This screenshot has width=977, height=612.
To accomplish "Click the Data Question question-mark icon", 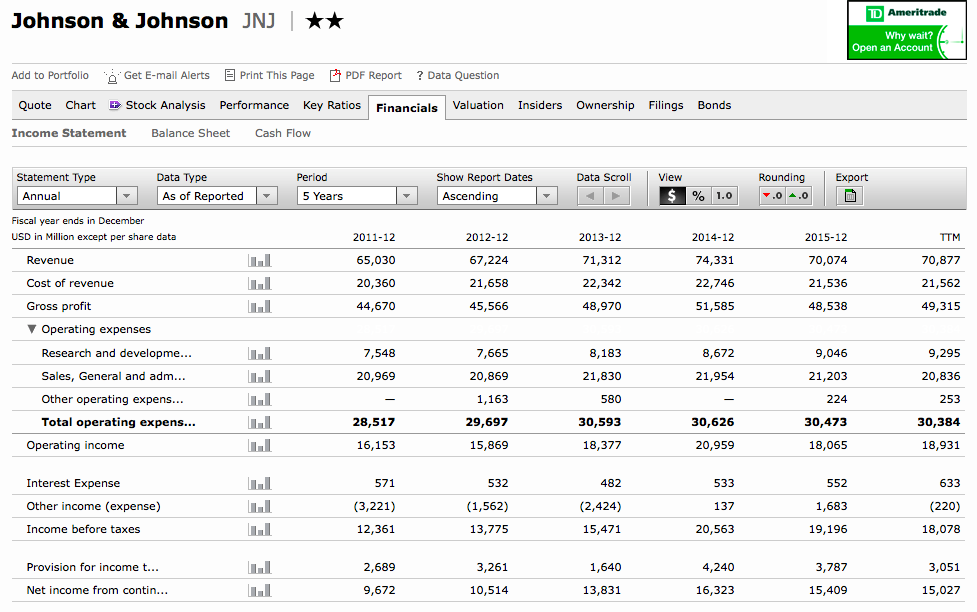I will click(420, 75).
